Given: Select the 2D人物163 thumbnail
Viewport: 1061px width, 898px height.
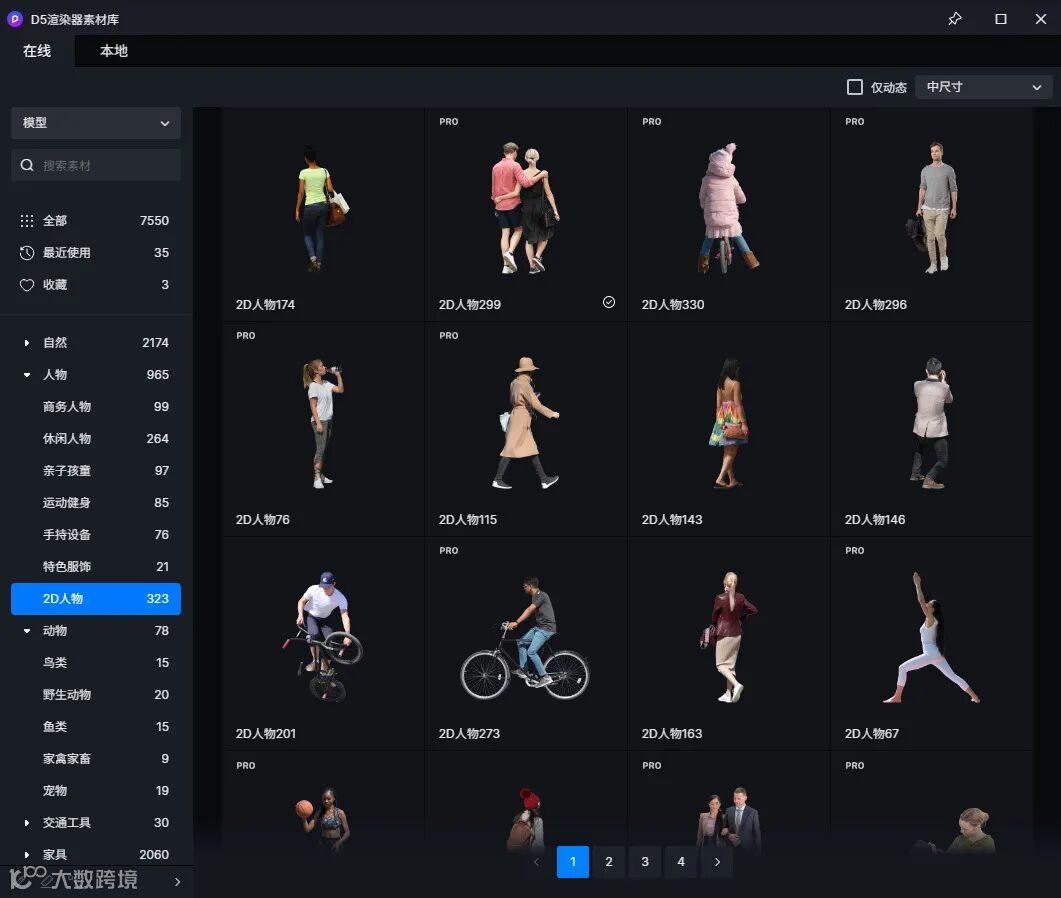Looking at the screenshot, I should click(729, 644).
